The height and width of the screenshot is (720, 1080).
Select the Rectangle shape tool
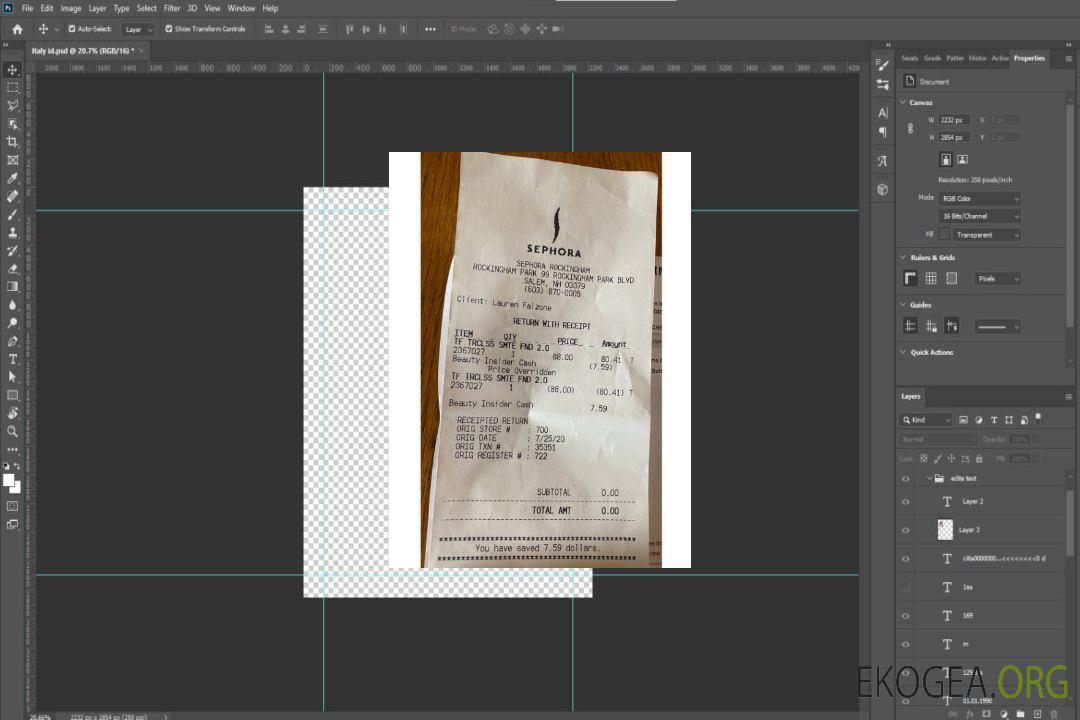12,395
